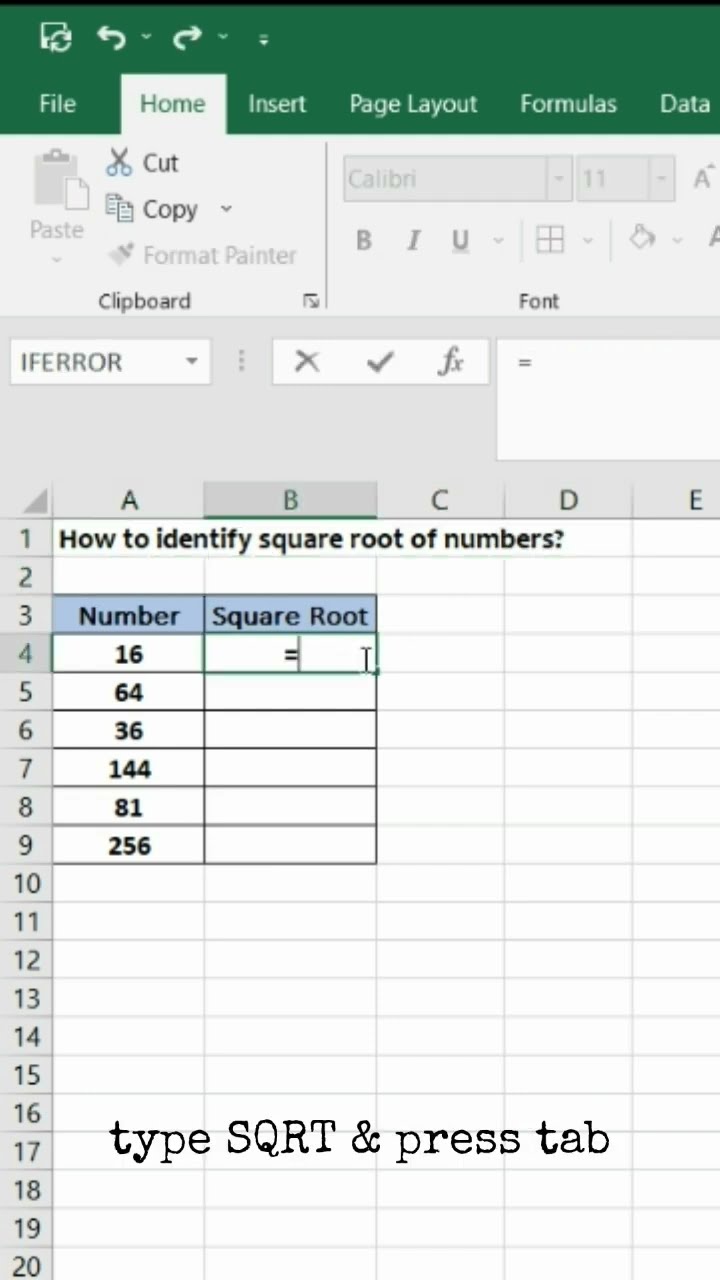Toggle Italic formatting
The image size is (720, 1280).
coord(412,240)
